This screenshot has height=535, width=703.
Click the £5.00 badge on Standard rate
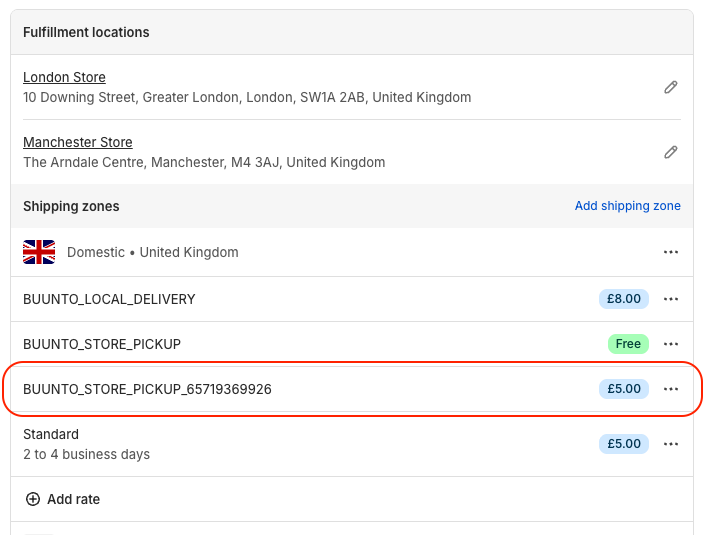pyautogui.click(x=624, y=444)
